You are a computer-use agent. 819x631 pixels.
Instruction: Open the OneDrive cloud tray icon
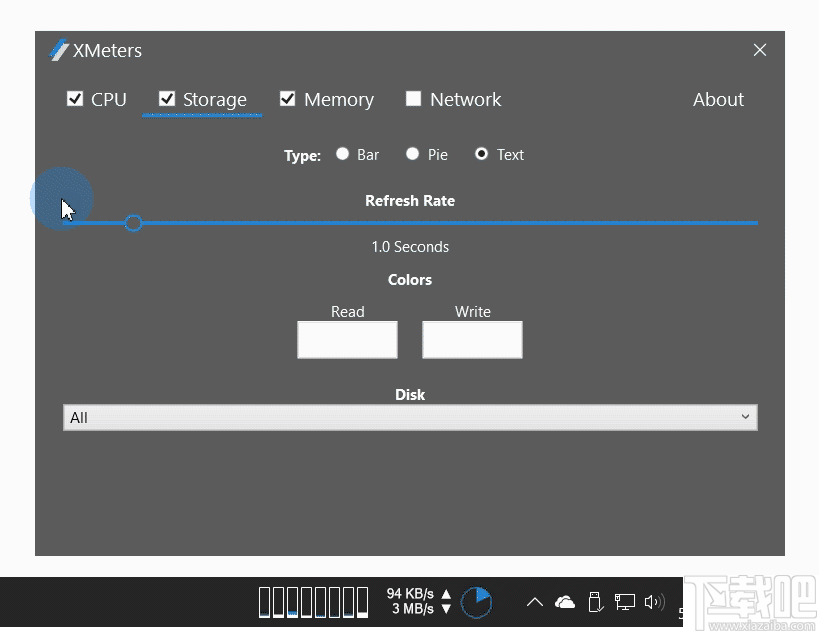coord(565,602)
